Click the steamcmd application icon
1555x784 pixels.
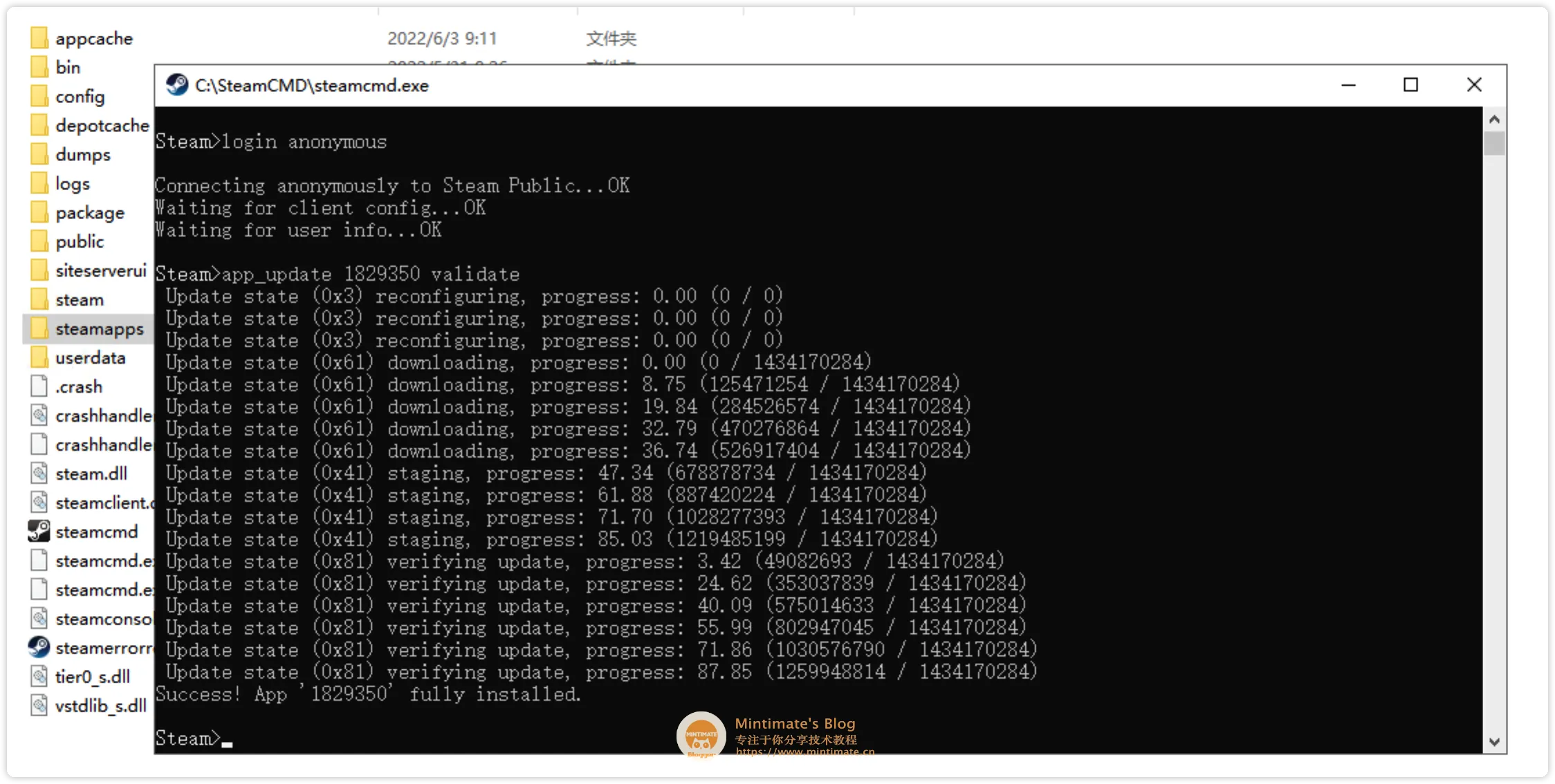click(x=39, y=532)
